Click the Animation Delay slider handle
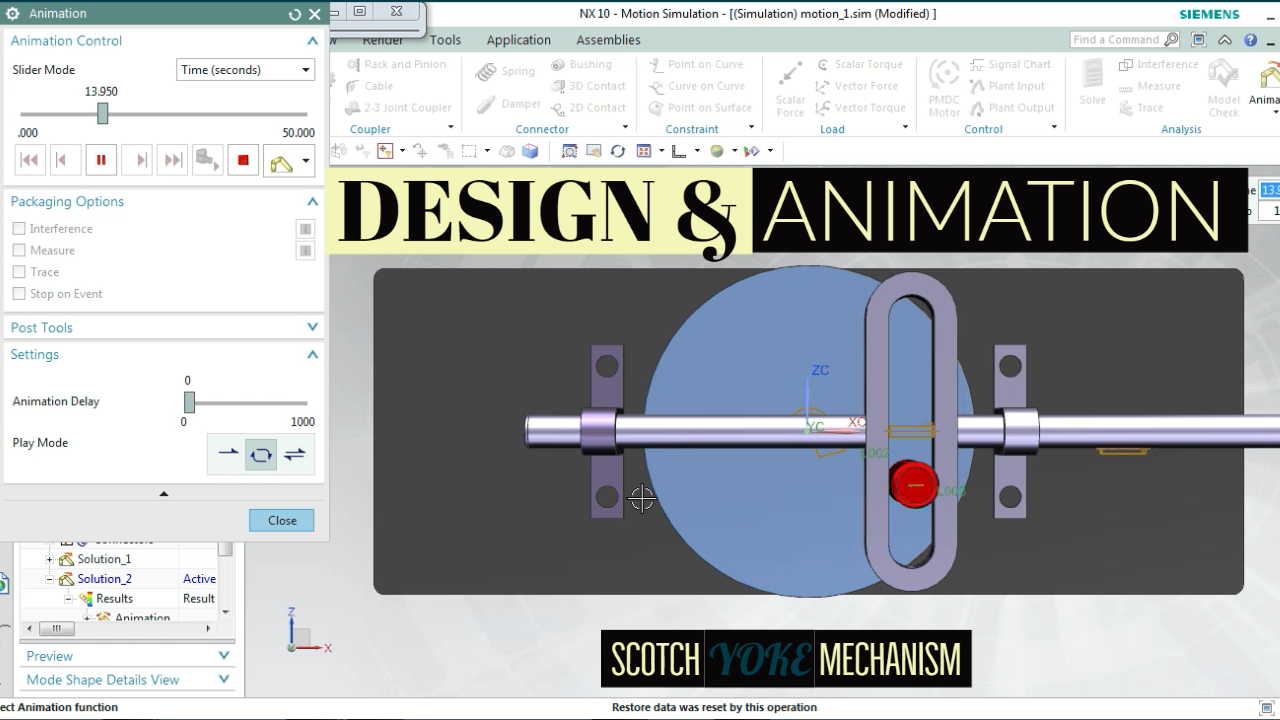The height and width of the screenshot is (720, 1280). 189,402
